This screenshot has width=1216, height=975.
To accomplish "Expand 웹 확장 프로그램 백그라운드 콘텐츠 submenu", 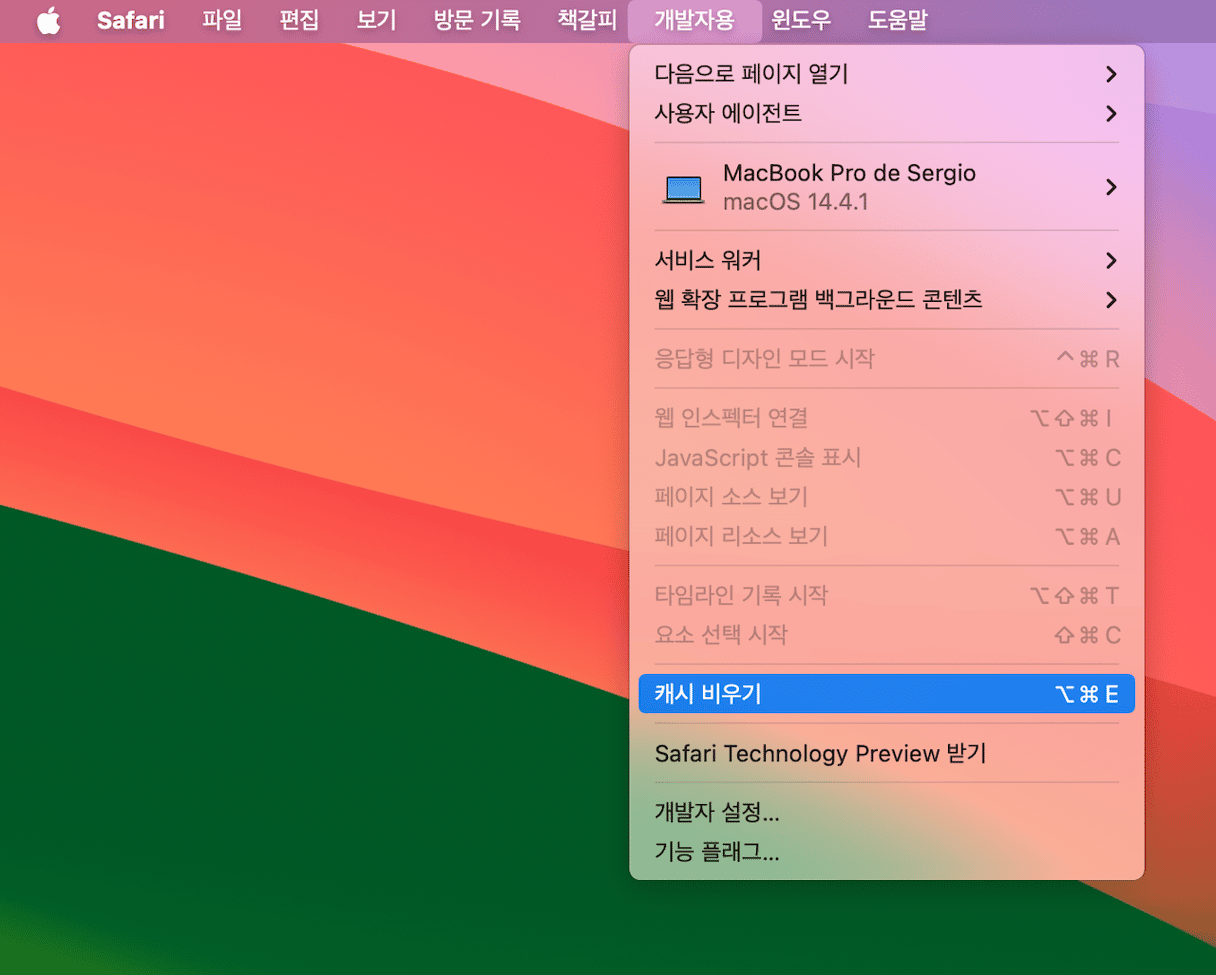I will [886, 299].
